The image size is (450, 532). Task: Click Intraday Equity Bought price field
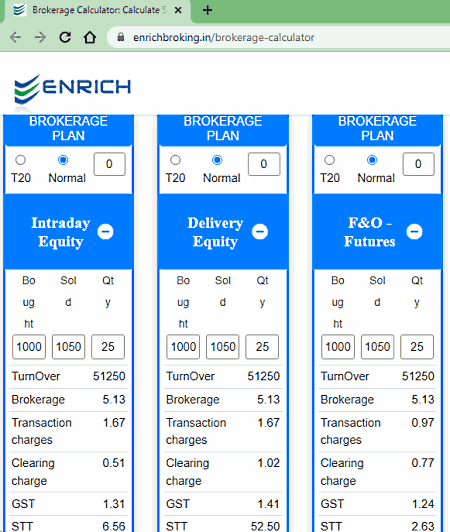(29, 347)
